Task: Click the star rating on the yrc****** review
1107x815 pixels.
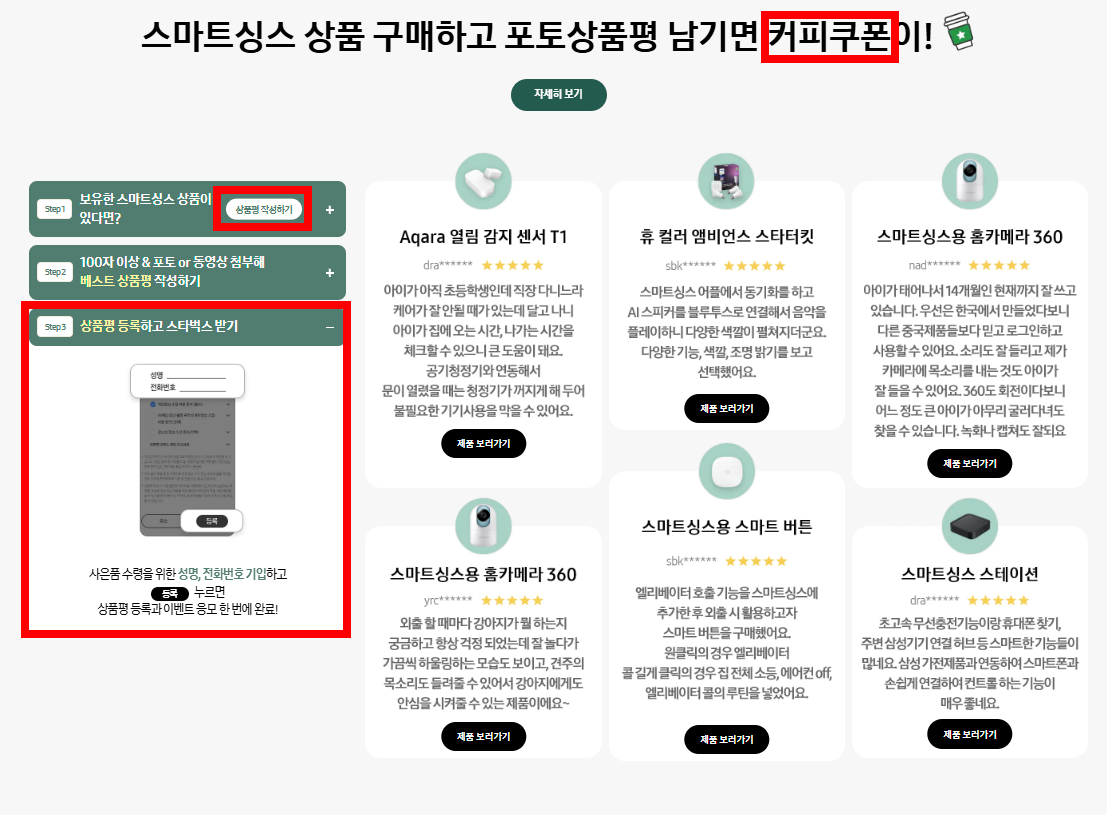Action: click(x=513, y=600)
